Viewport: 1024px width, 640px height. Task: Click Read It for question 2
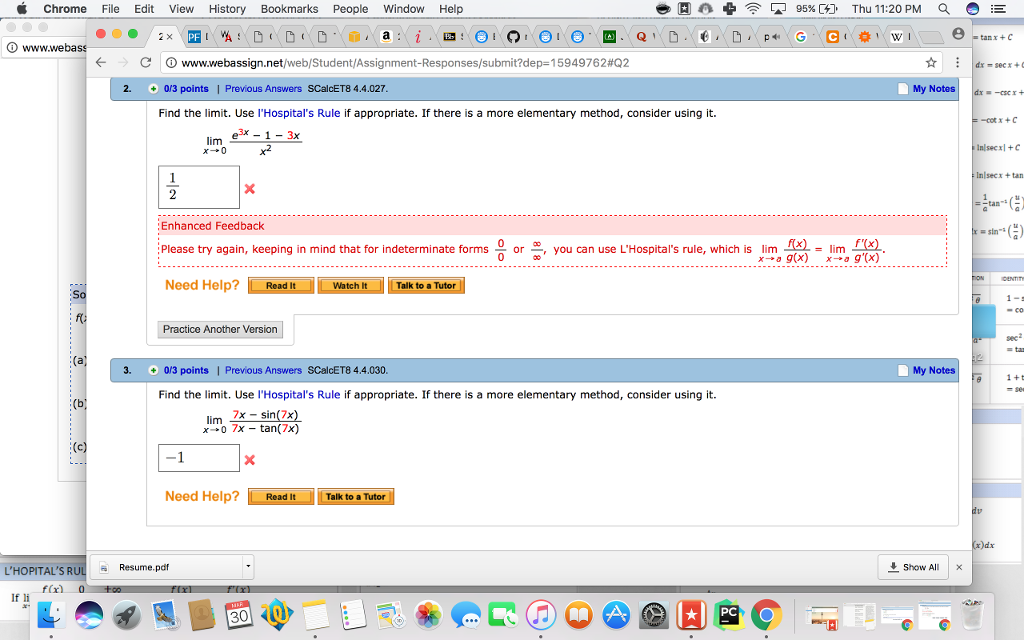pos(281,285)
